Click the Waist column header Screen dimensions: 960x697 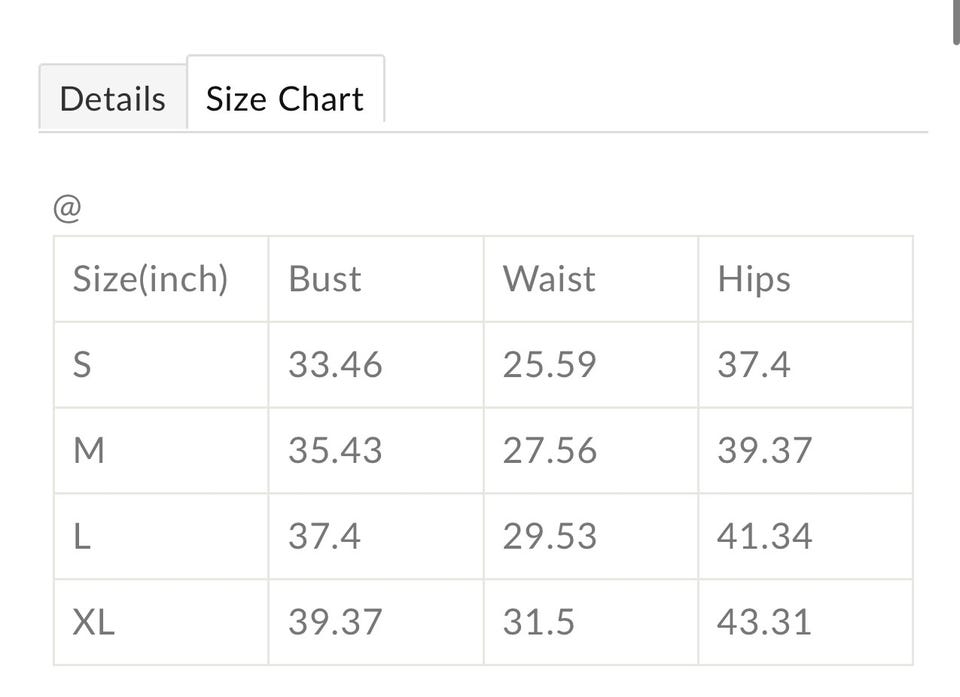[549, 279]
